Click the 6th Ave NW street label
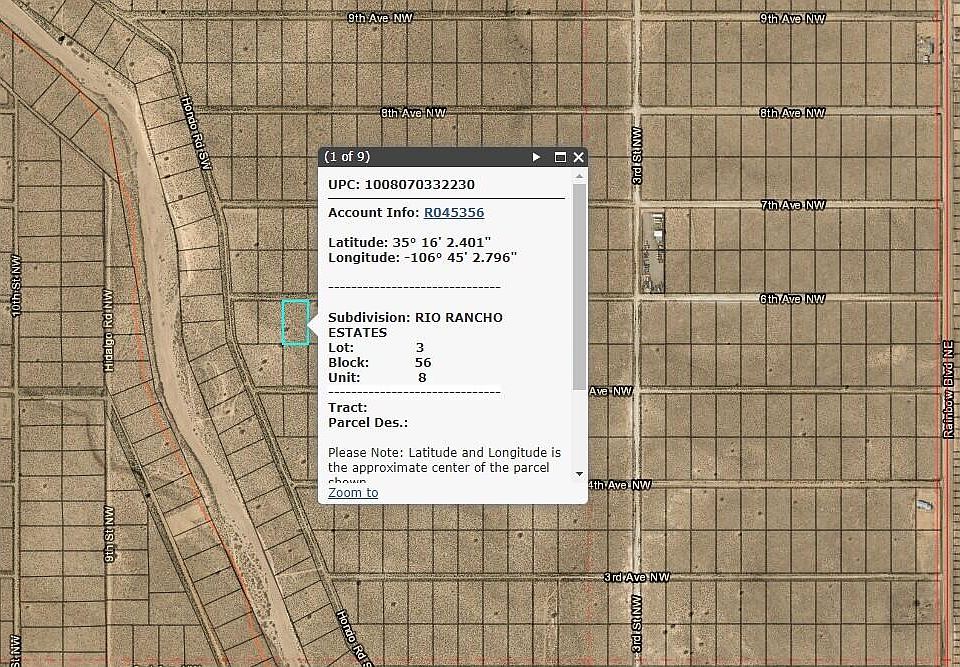The height and width of the screenshot is (667, 960). click(x=793, y=299)
